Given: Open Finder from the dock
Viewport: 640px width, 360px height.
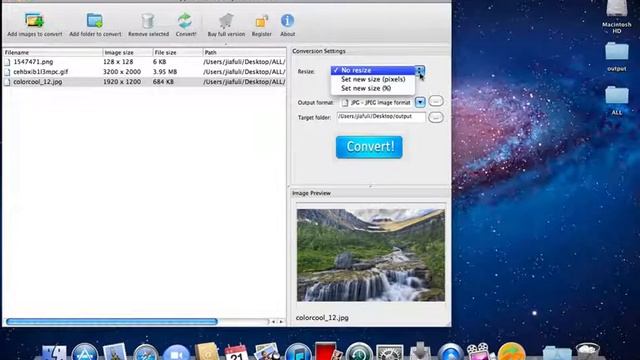Looking at the screenshot, I should coord(54,353).
